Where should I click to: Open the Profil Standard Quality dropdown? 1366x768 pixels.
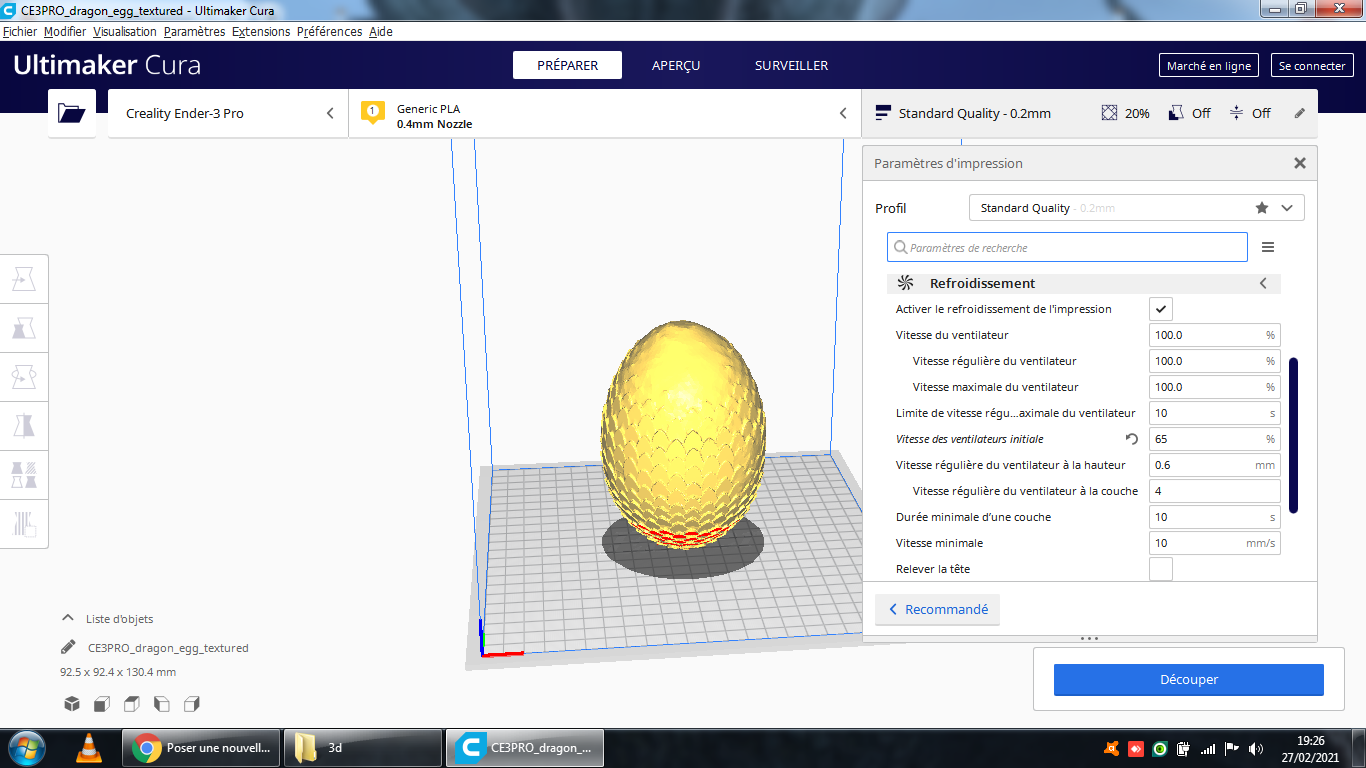click(1137, 208)
